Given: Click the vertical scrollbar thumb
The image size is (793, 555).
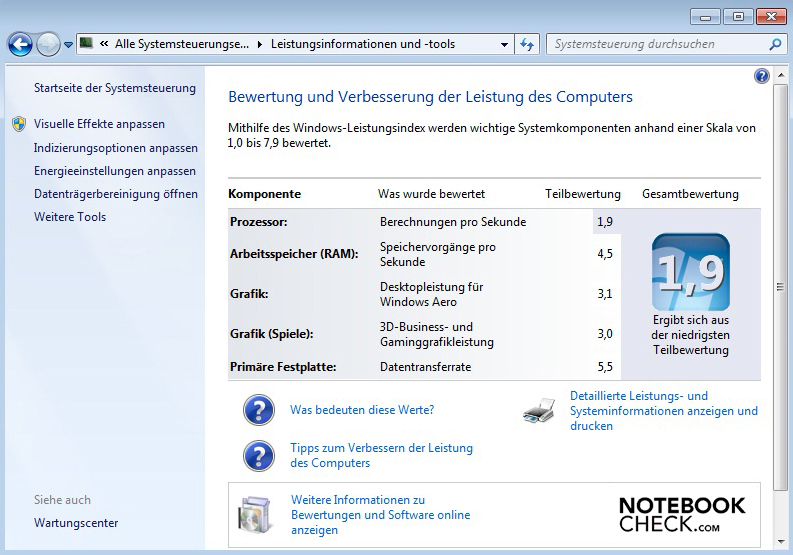Looking at the screenshot, I should [781, 287].
